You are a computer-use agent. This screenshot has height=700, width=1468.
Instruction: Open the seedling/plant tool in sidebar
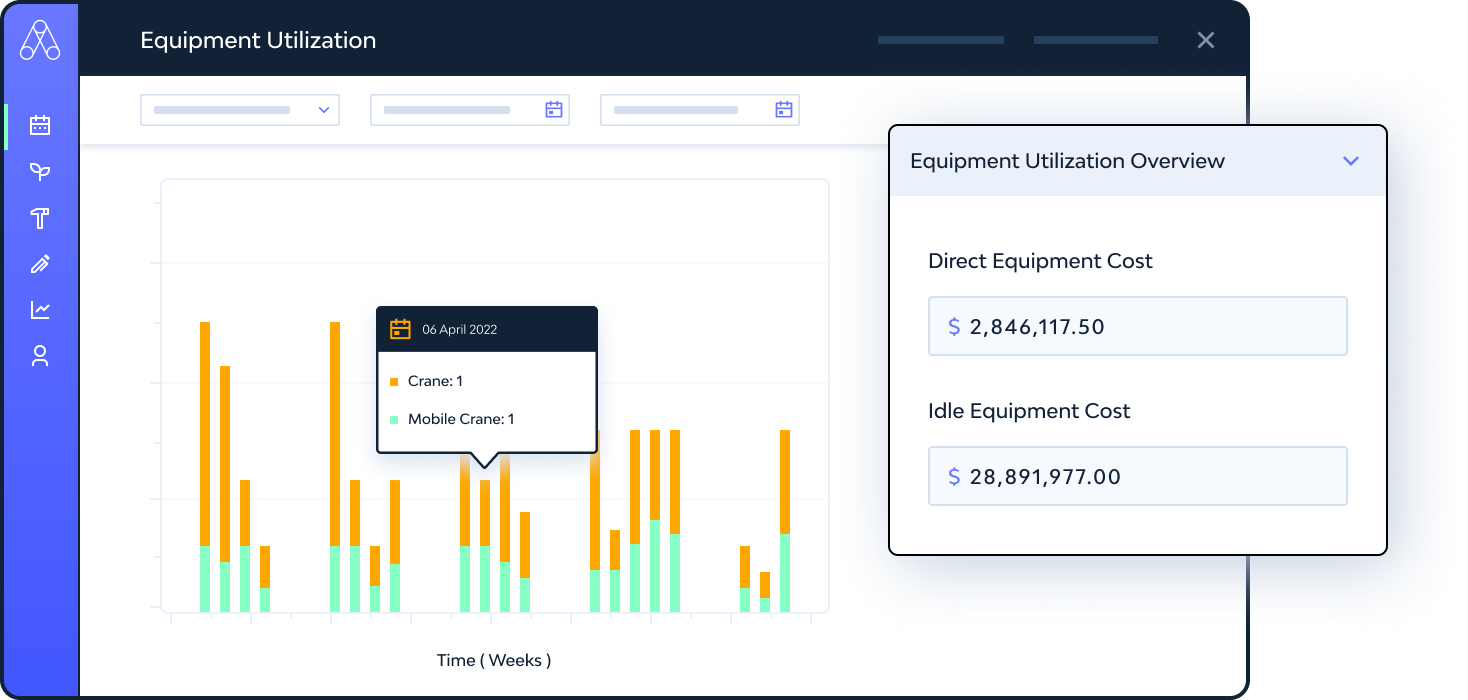39,172
